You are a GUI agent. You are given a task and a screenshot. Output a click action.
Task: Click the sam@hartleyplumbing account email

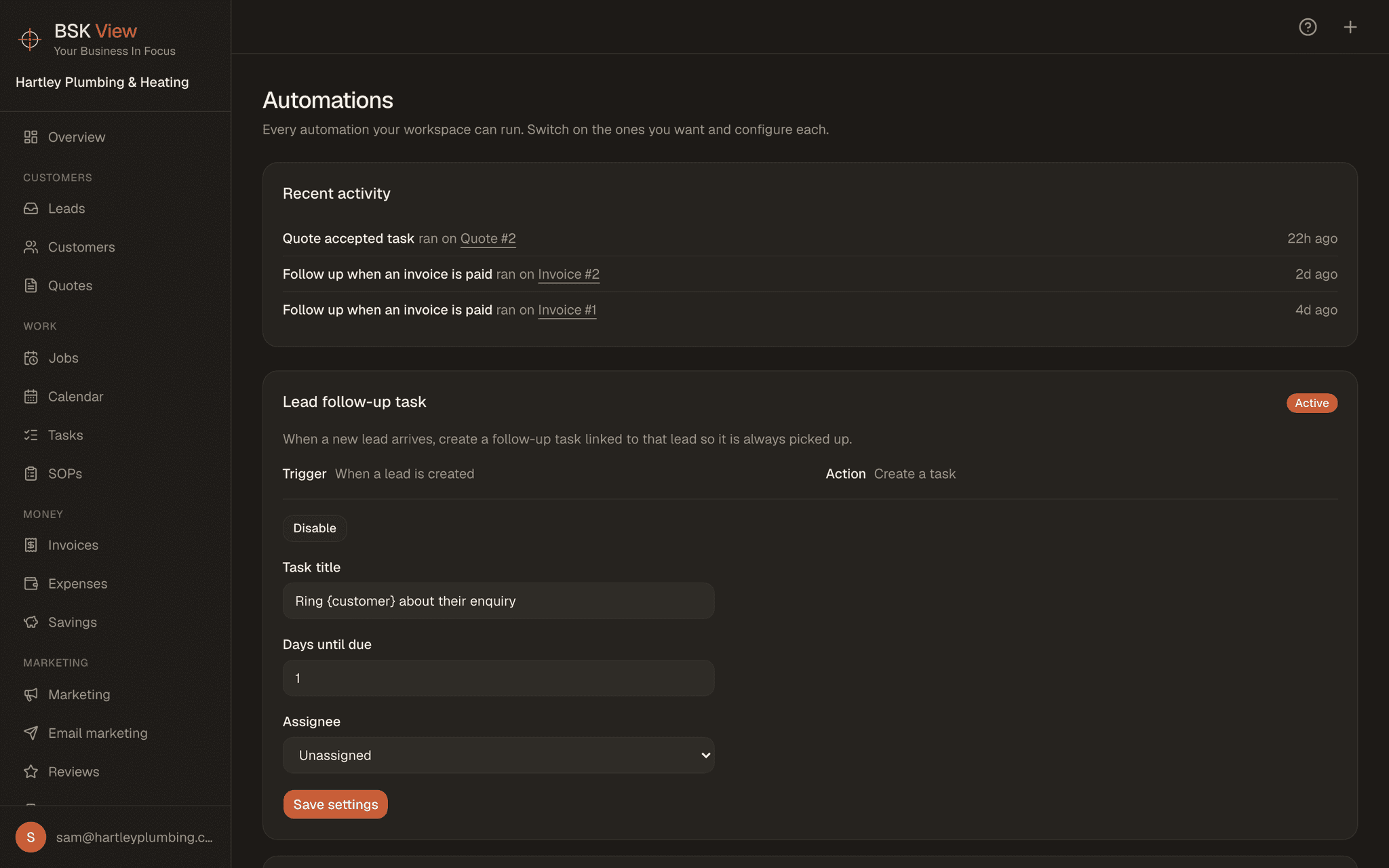(134, 837)
